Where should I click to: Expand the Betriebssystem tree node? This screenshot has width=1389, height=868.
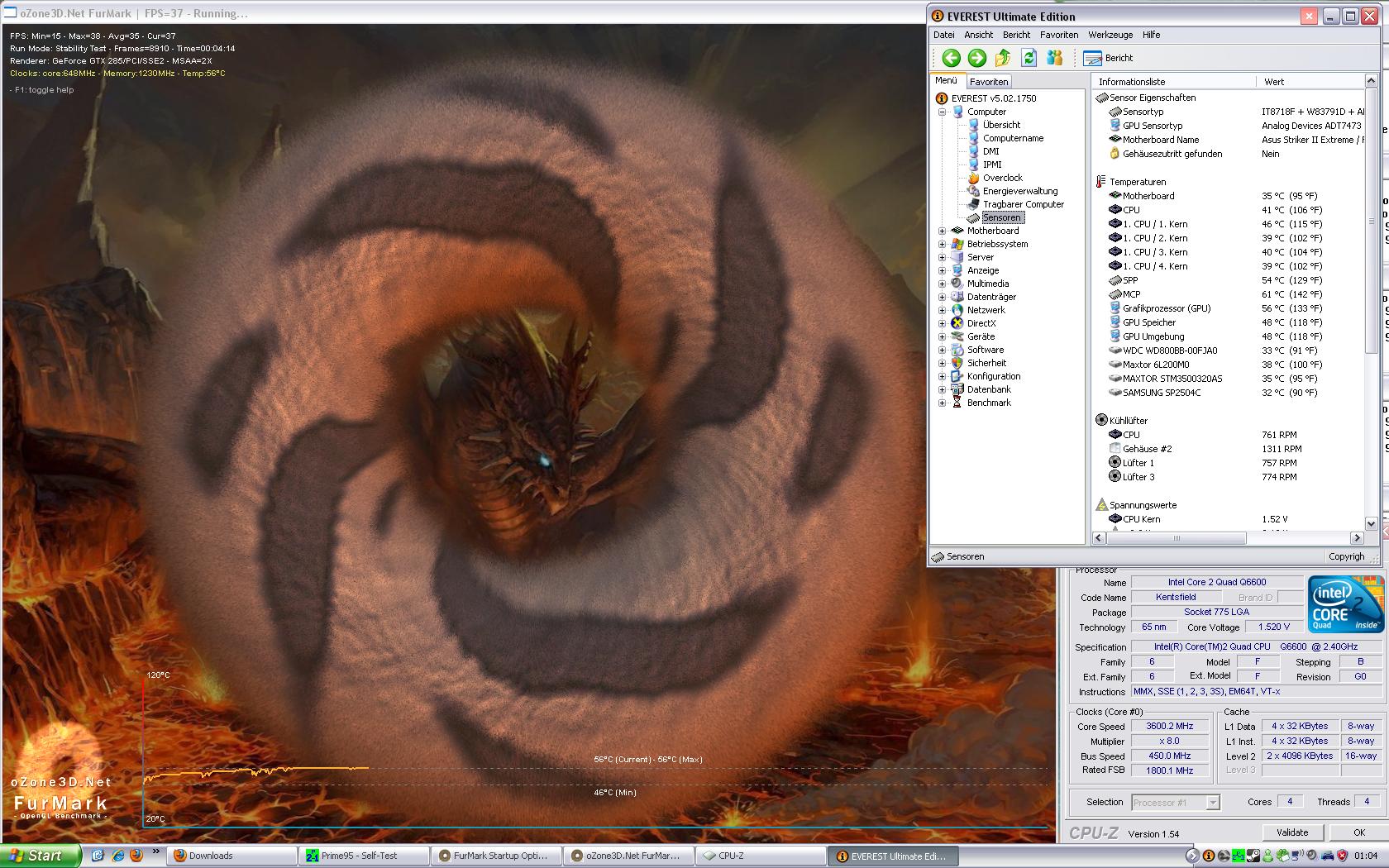[x=942, y=244]
